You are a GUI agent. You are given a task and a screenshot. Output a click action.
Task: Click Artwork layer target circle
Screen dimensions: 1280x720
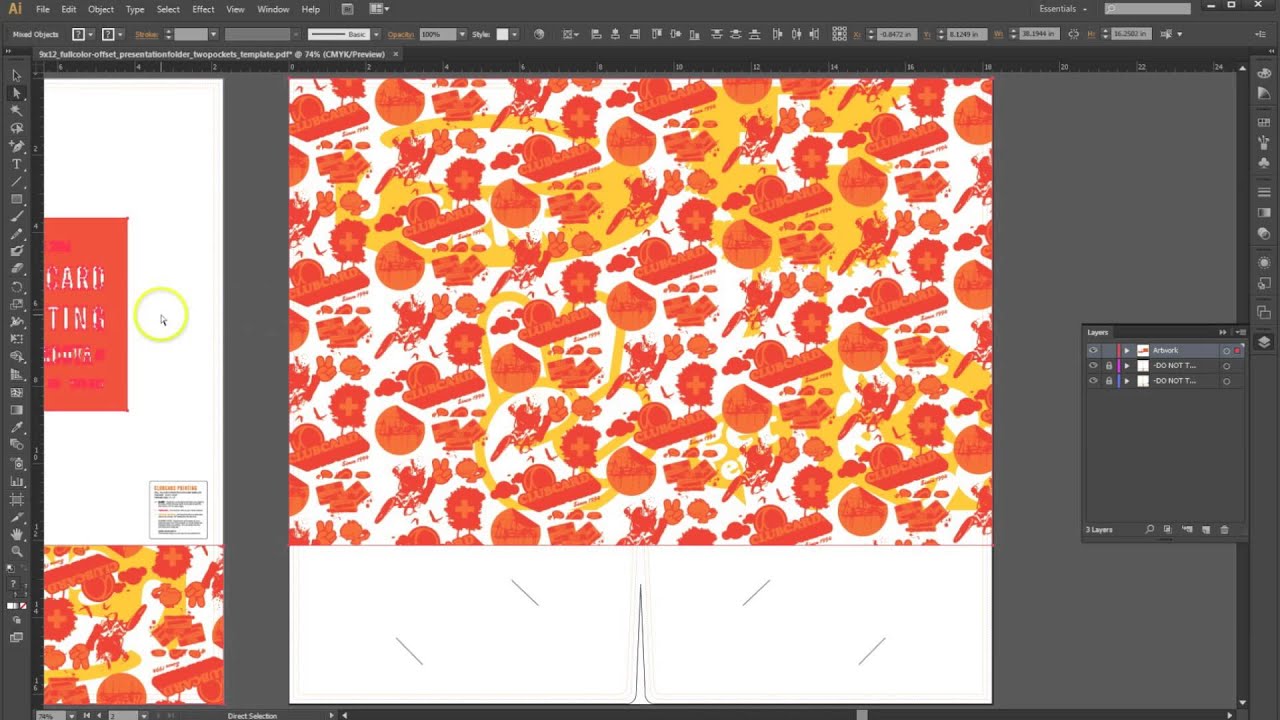click(x=1226, y=351)
